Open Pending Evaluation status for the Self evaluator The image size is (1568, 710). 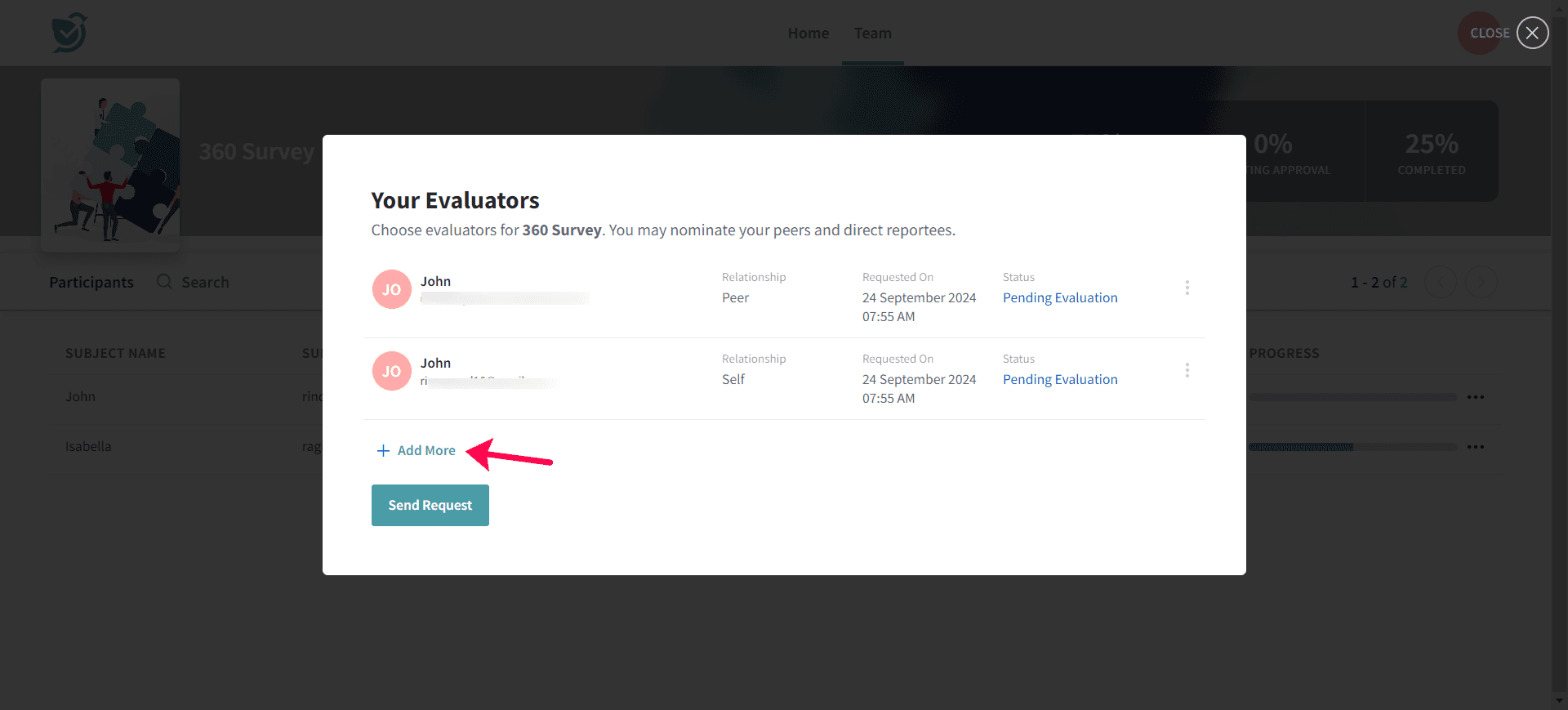1059,380
